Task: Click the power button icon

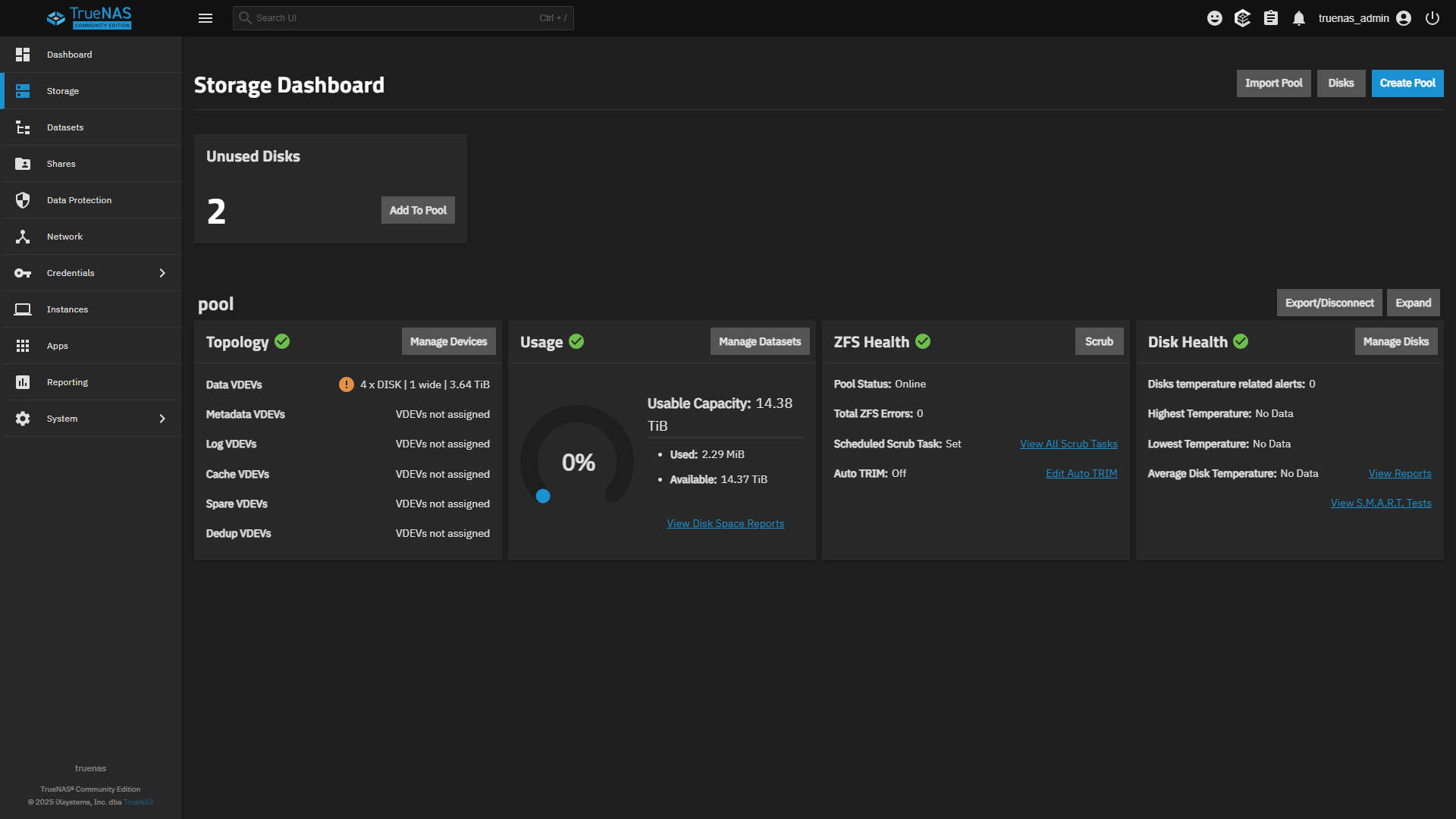Action: [1432, 18]
